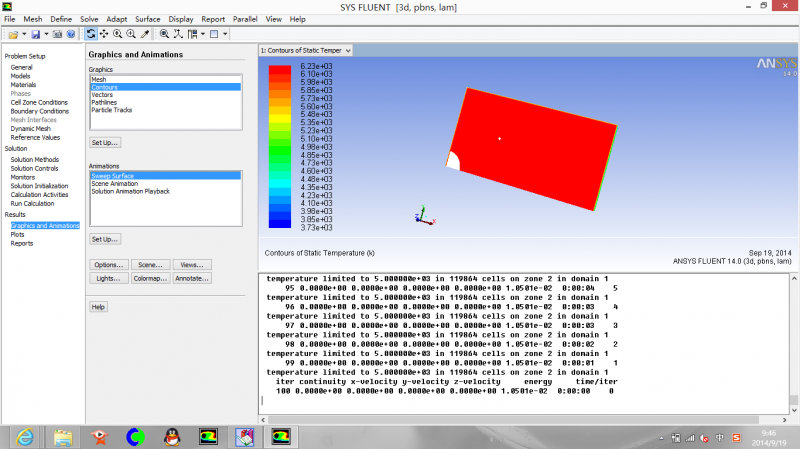Screen dimensions: 800x449
Task: Click the save picture camera icon
Action: click(57, 34)
